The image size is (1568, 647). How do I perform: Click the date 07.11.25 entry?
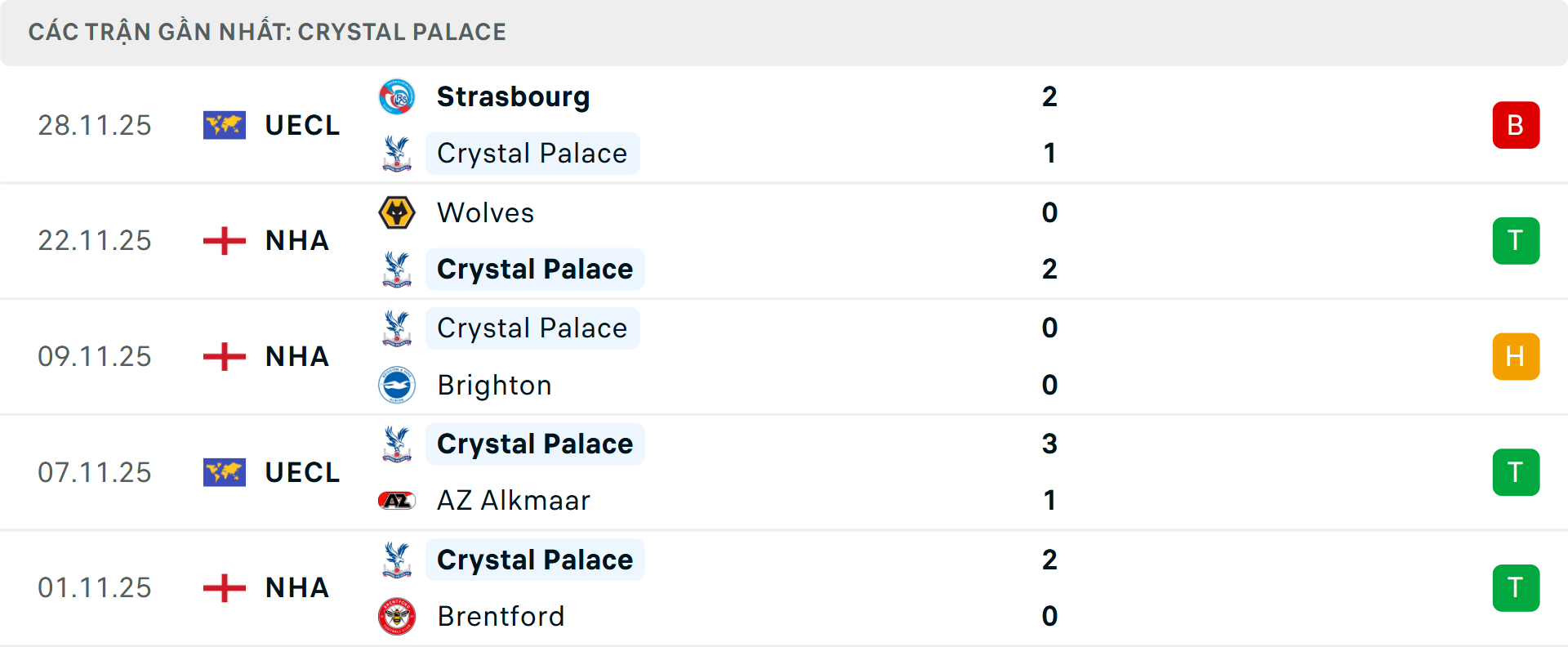[95, 471]
